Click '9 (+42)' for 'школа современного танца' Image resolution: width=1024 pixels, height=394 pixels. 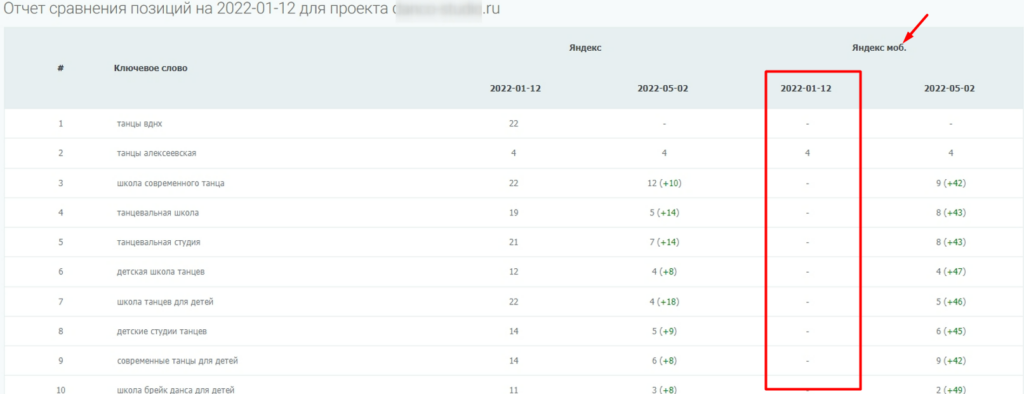click(x=951, y=184)
